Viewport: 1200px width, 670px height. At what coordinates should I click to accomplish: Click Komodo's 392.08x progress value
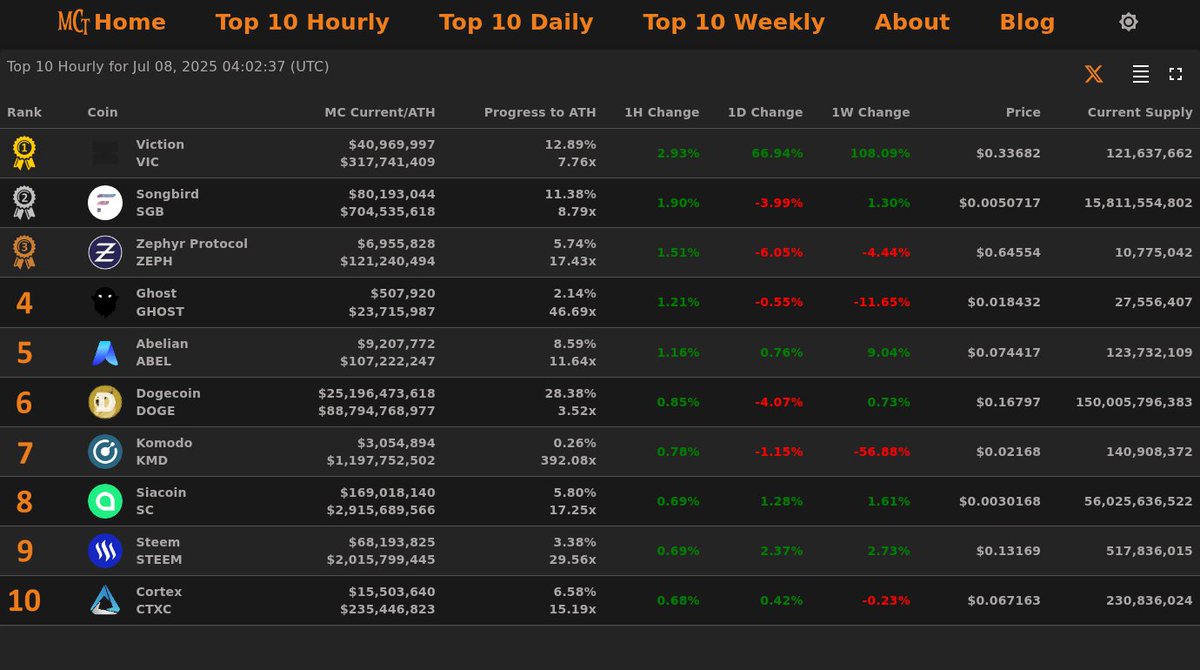click(x=565, y=460)
